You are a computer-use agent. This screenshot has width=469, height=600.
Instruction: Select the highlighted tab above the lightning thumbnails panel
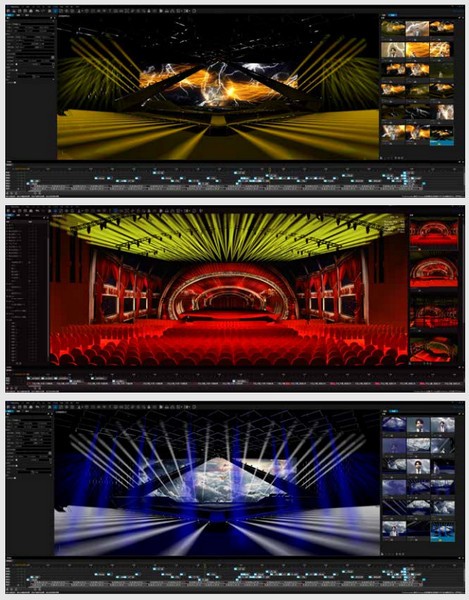pyautogui.click(x=393, y=15)
